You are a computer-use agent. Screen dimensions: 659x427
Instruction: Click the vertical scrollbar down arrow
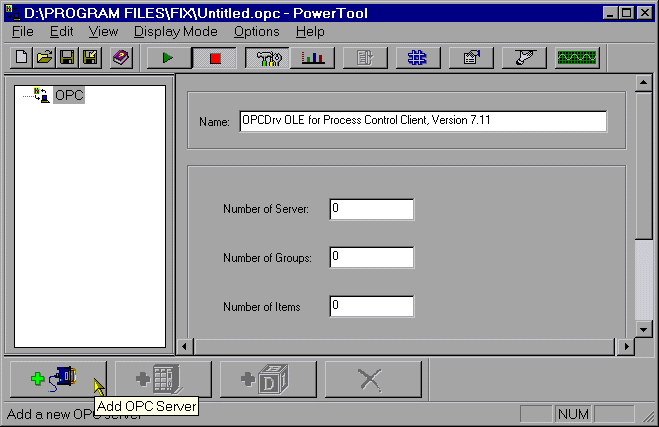[x=644, y=330]
